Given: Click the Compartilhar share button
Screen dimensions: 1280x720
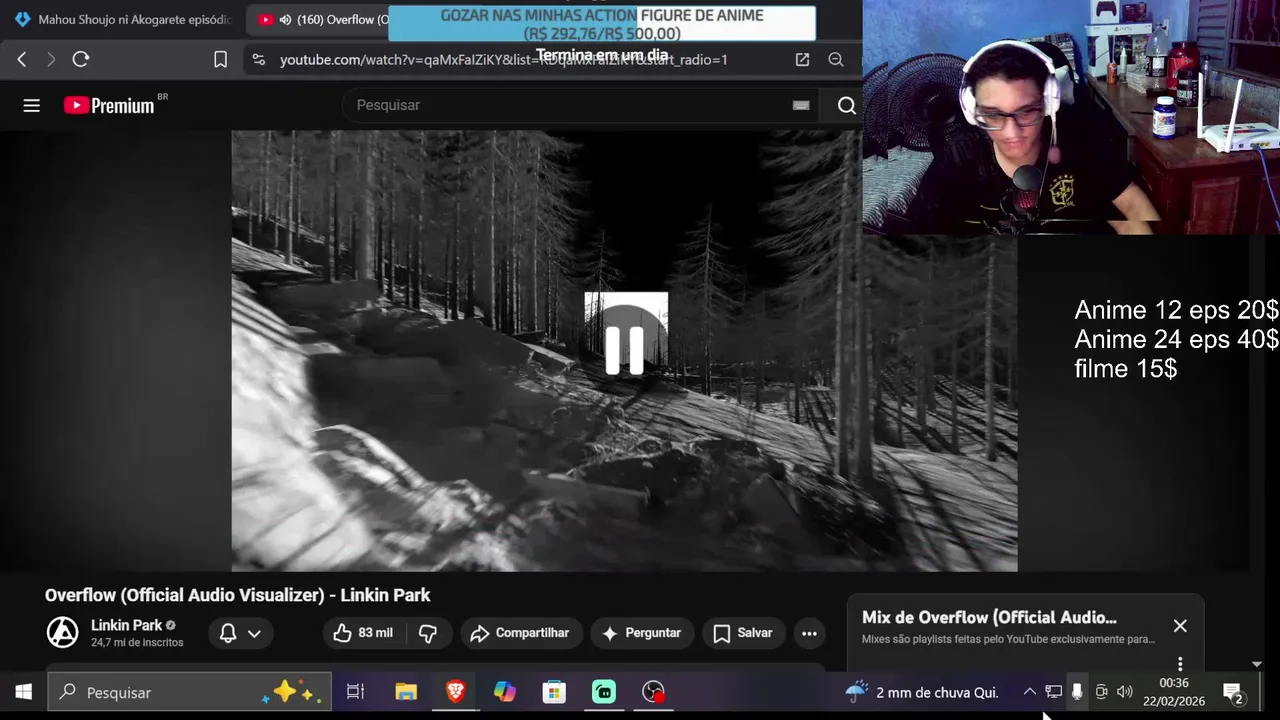Looking at the screenshot, I should [x=520, y=633].
